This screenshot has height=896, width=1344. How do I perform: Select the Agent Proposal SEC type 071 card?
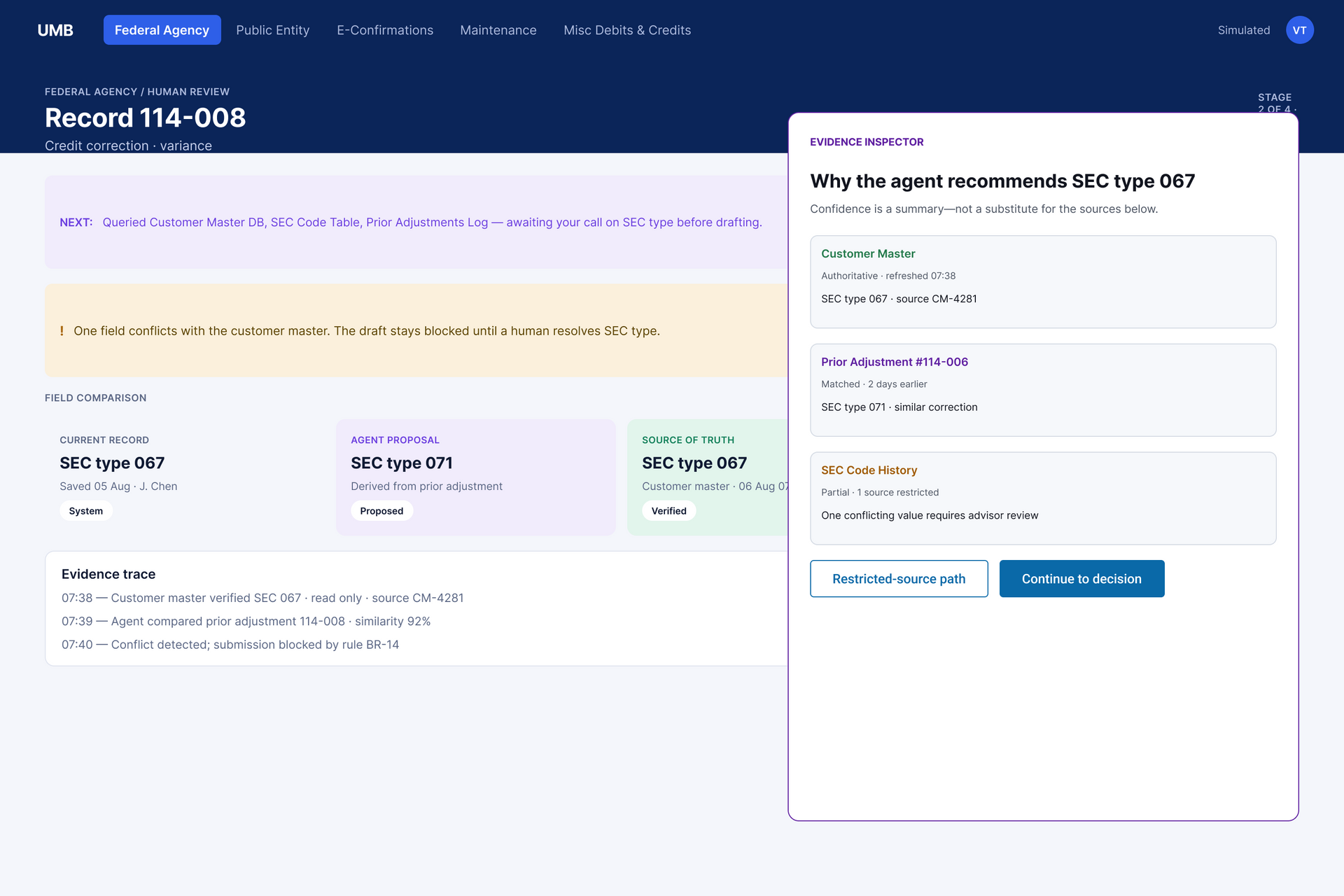click(476, 477)
